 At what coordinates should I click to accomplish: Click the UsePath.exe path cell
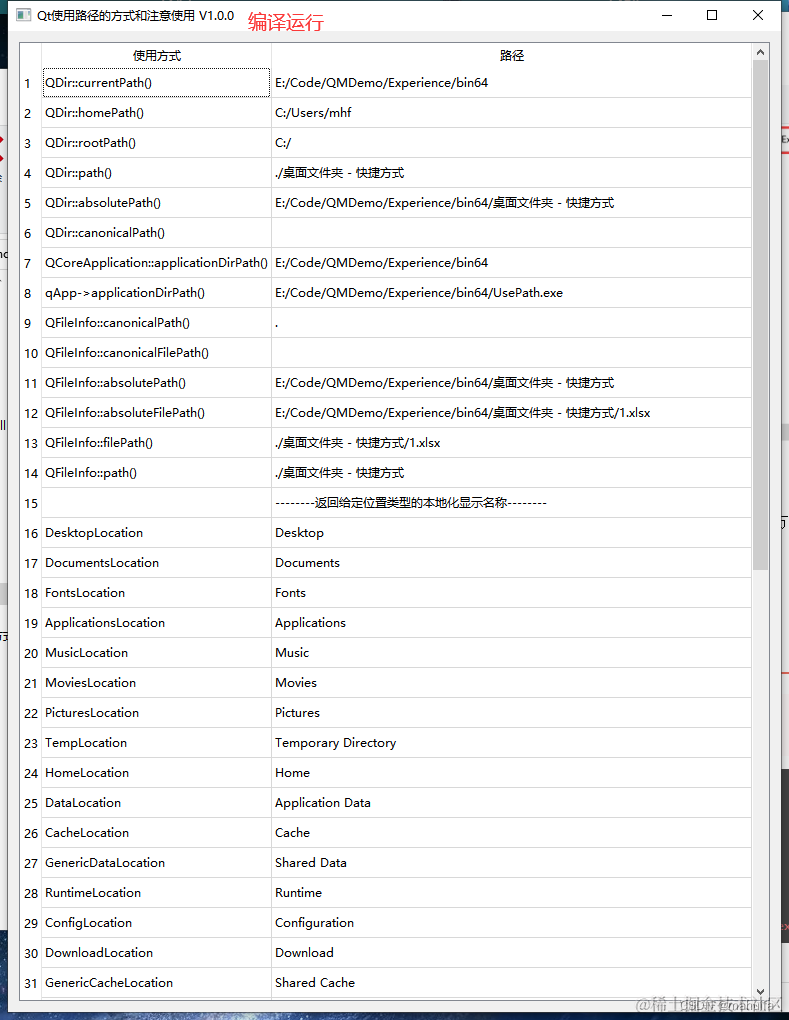click(x=511, y=293)
